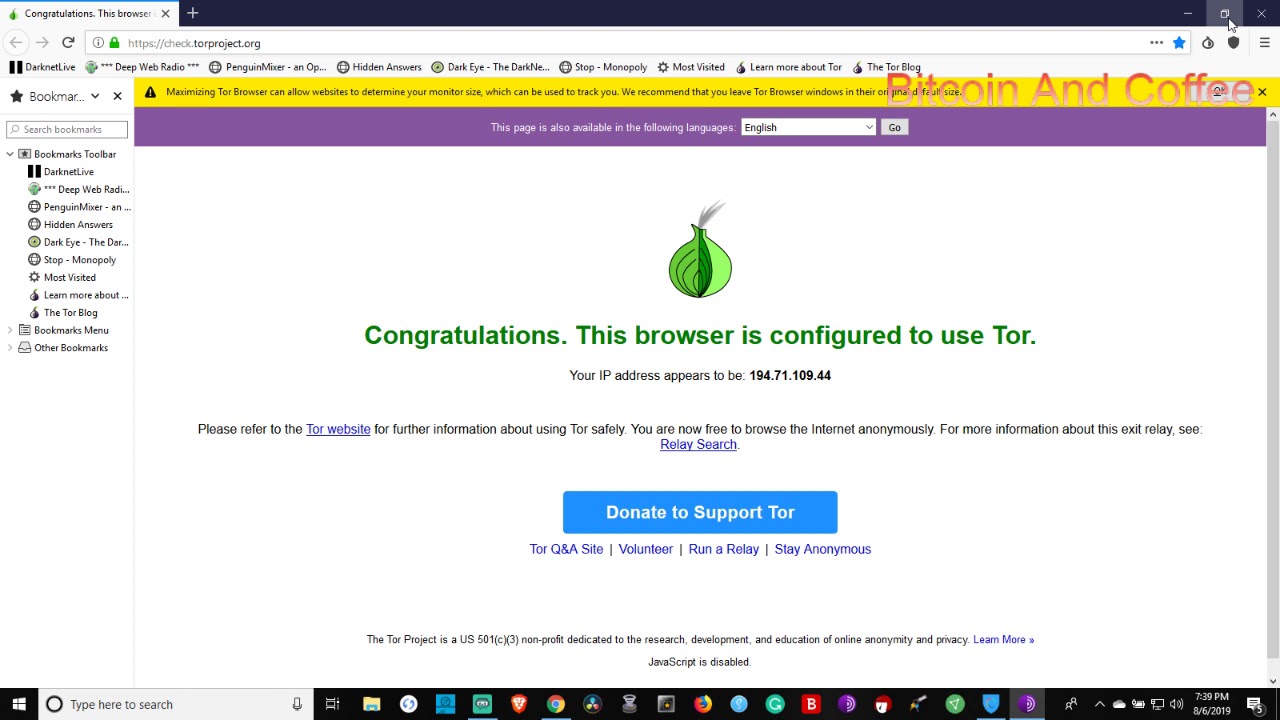Open the security level shield icon
Viewport: 1280px width, 720px height.
(1234, 43)
